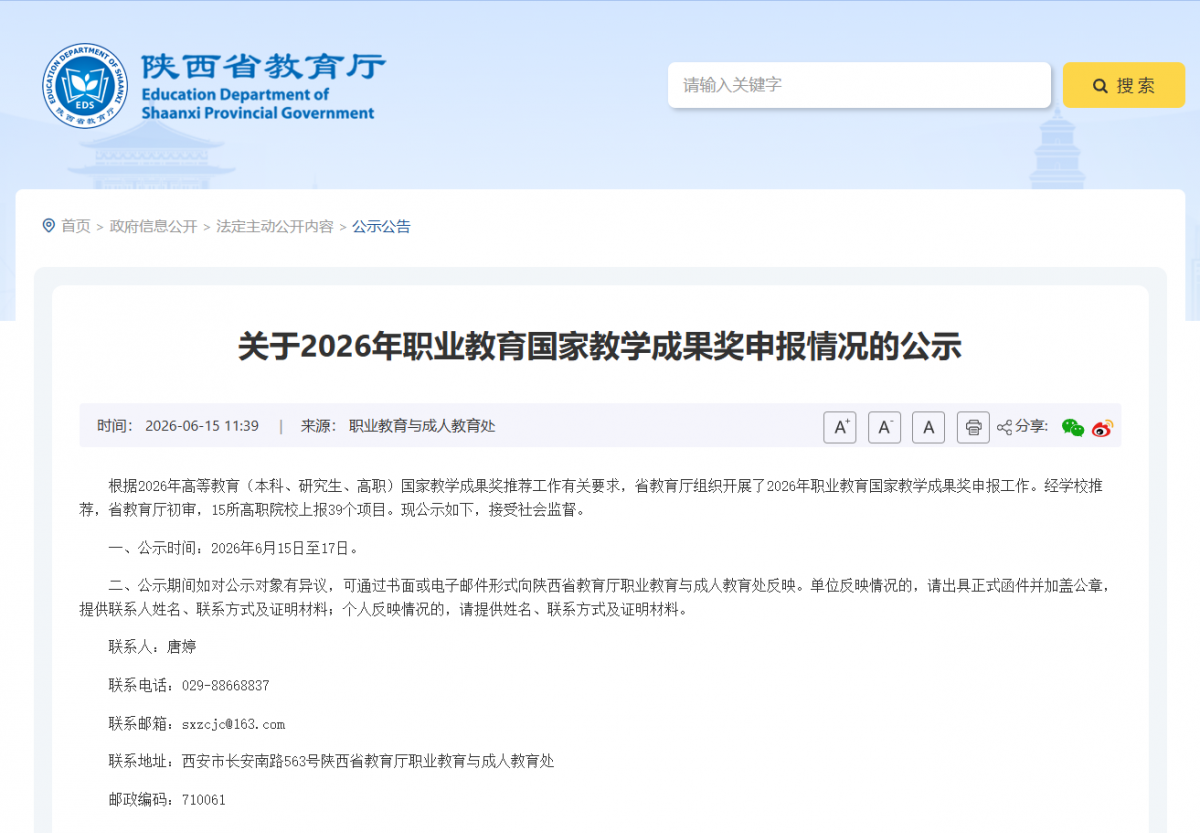Go to 首页 in the breadcrumb
Image resolution: width=1200 pixels, height=833 pixels.
(76, 227)
